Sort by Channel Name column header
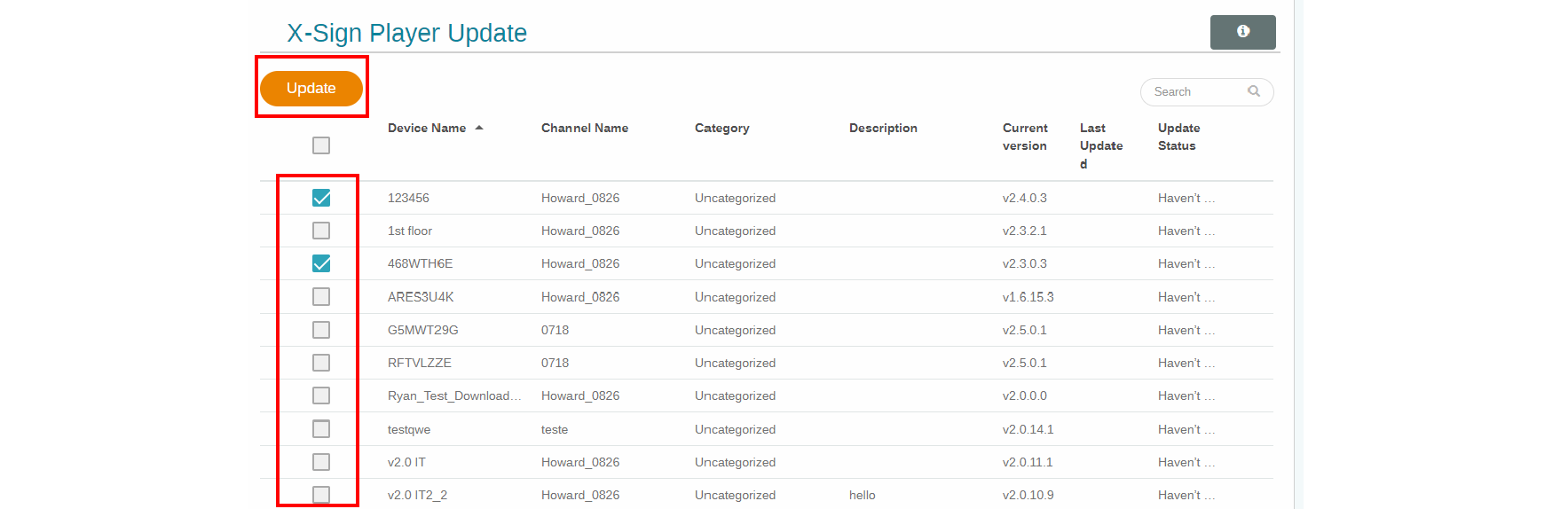Screen dimensions: 1568x509 pos(584,128)
